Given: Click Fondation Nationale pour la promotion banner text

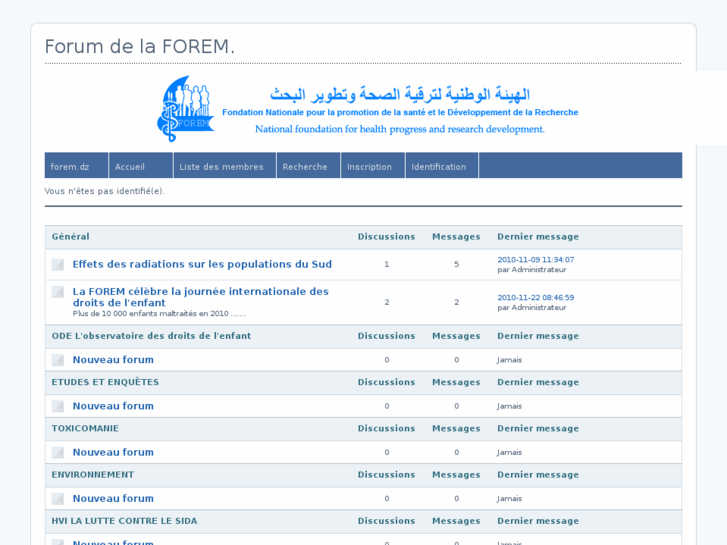Looking at the screenshot, I should [400, 112].
